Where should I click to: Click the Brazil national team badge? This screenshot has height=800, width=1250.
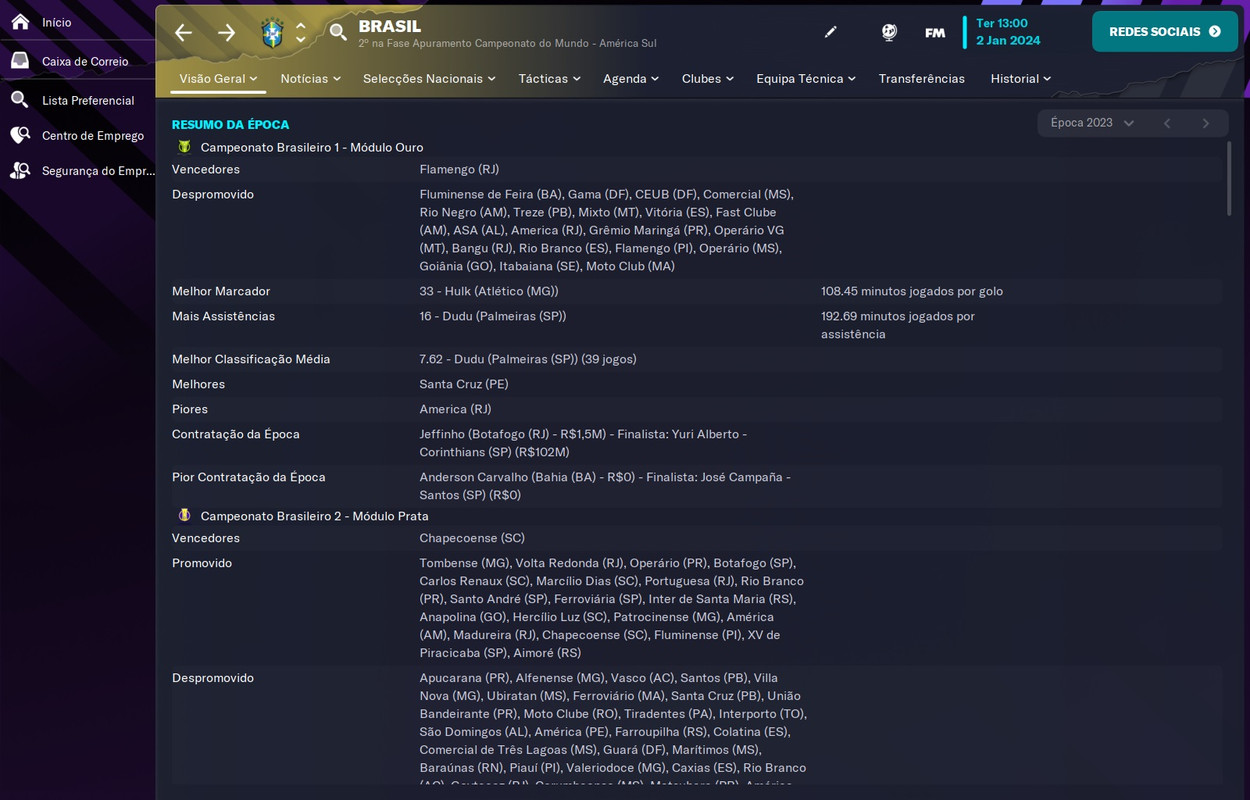pos(272,33)
